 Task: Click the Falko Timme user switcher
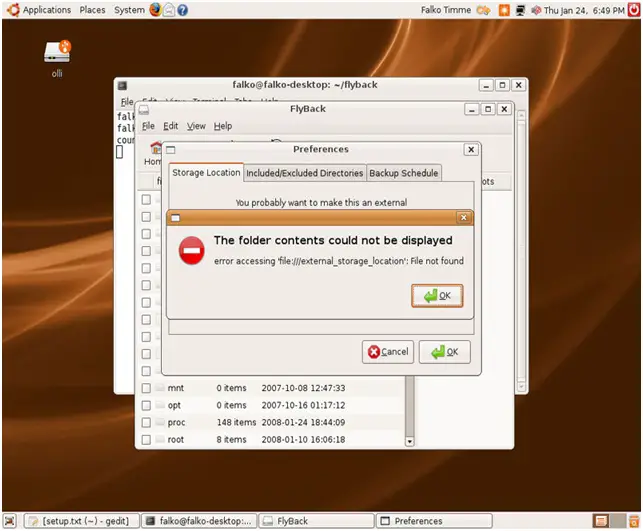click(446, 10)
